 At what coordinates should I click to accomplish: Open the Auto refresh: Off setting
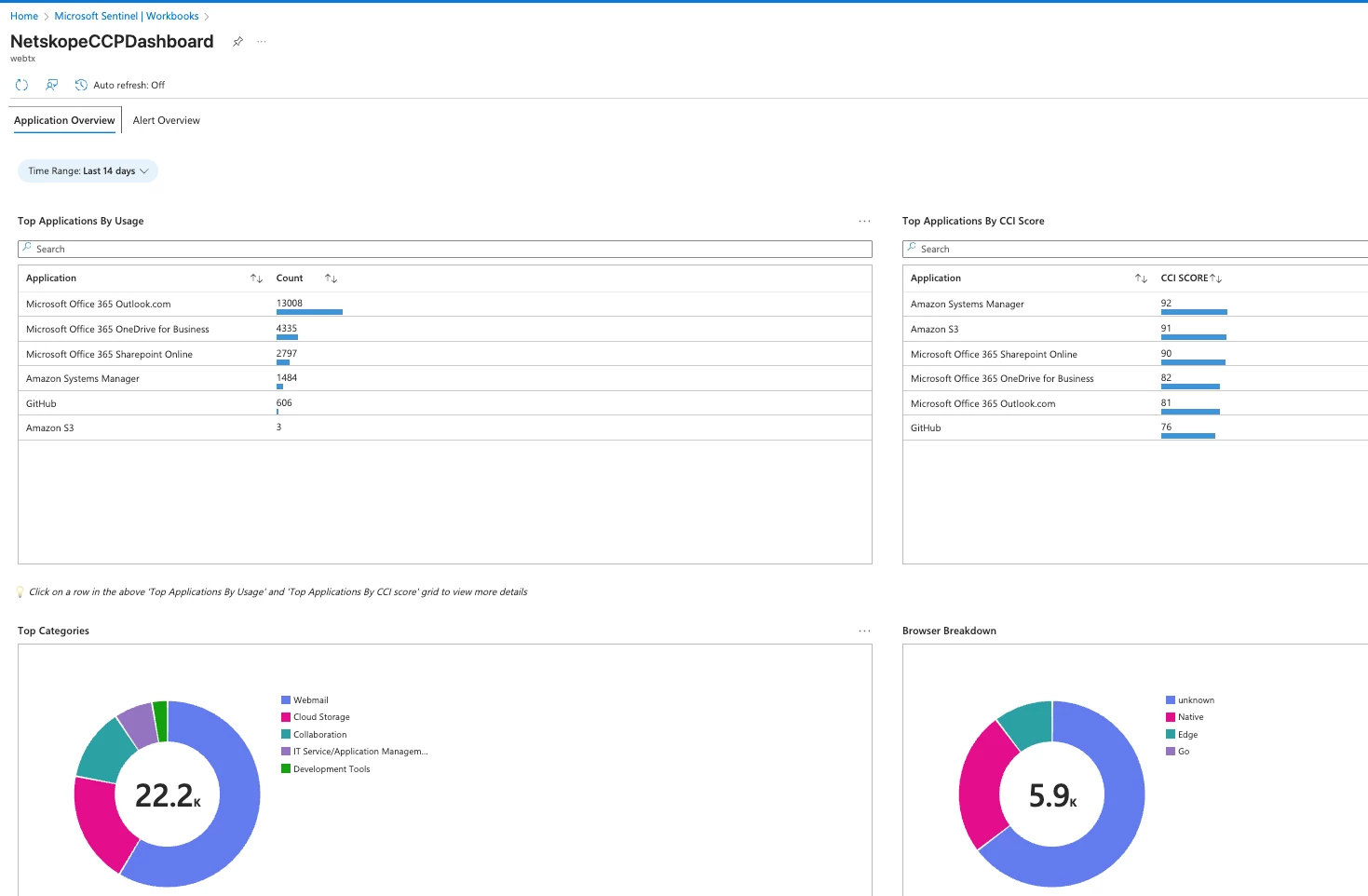click(x=120, y=85)
